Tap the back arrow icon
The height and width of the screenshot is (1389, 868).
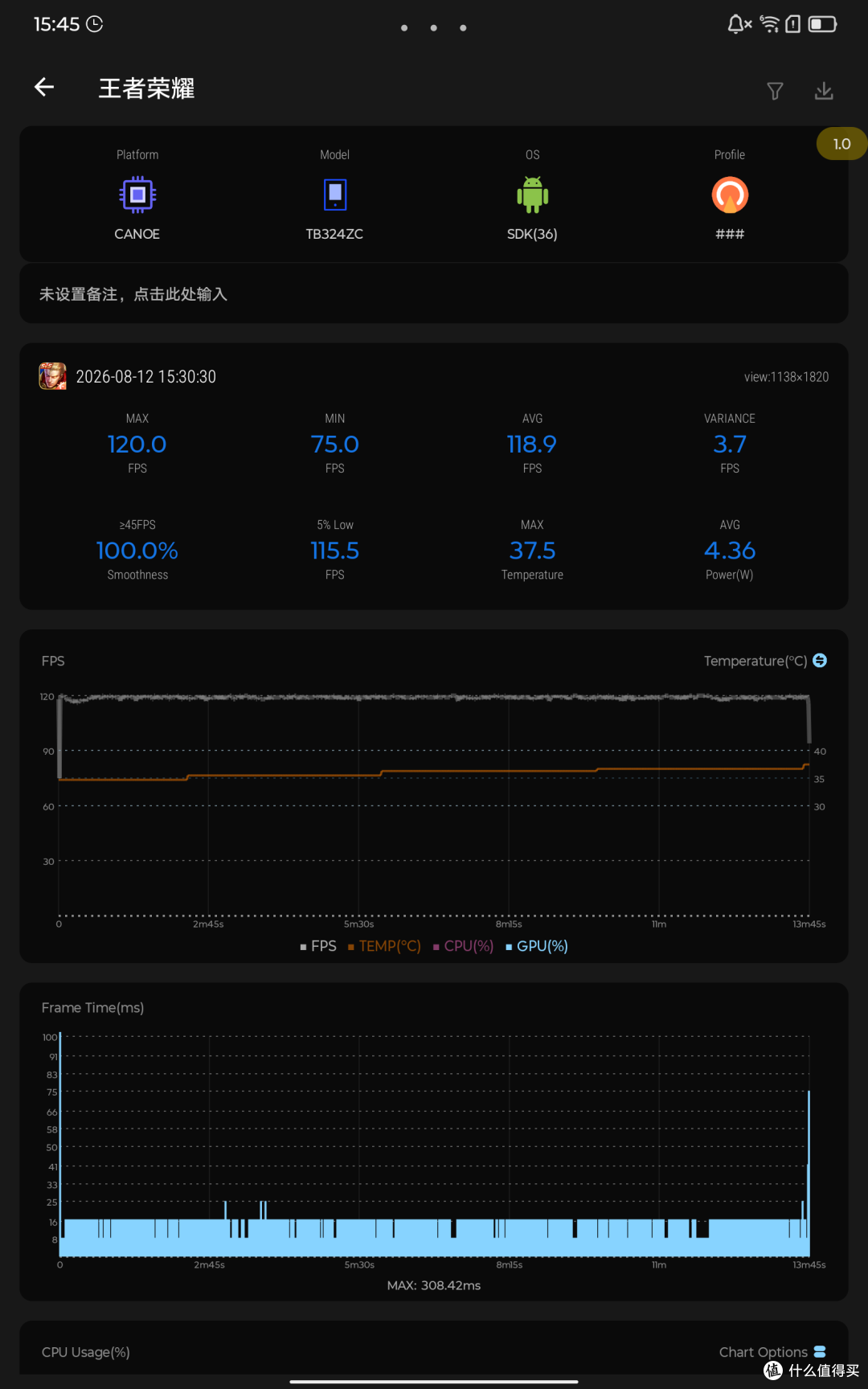coord(44,87)
